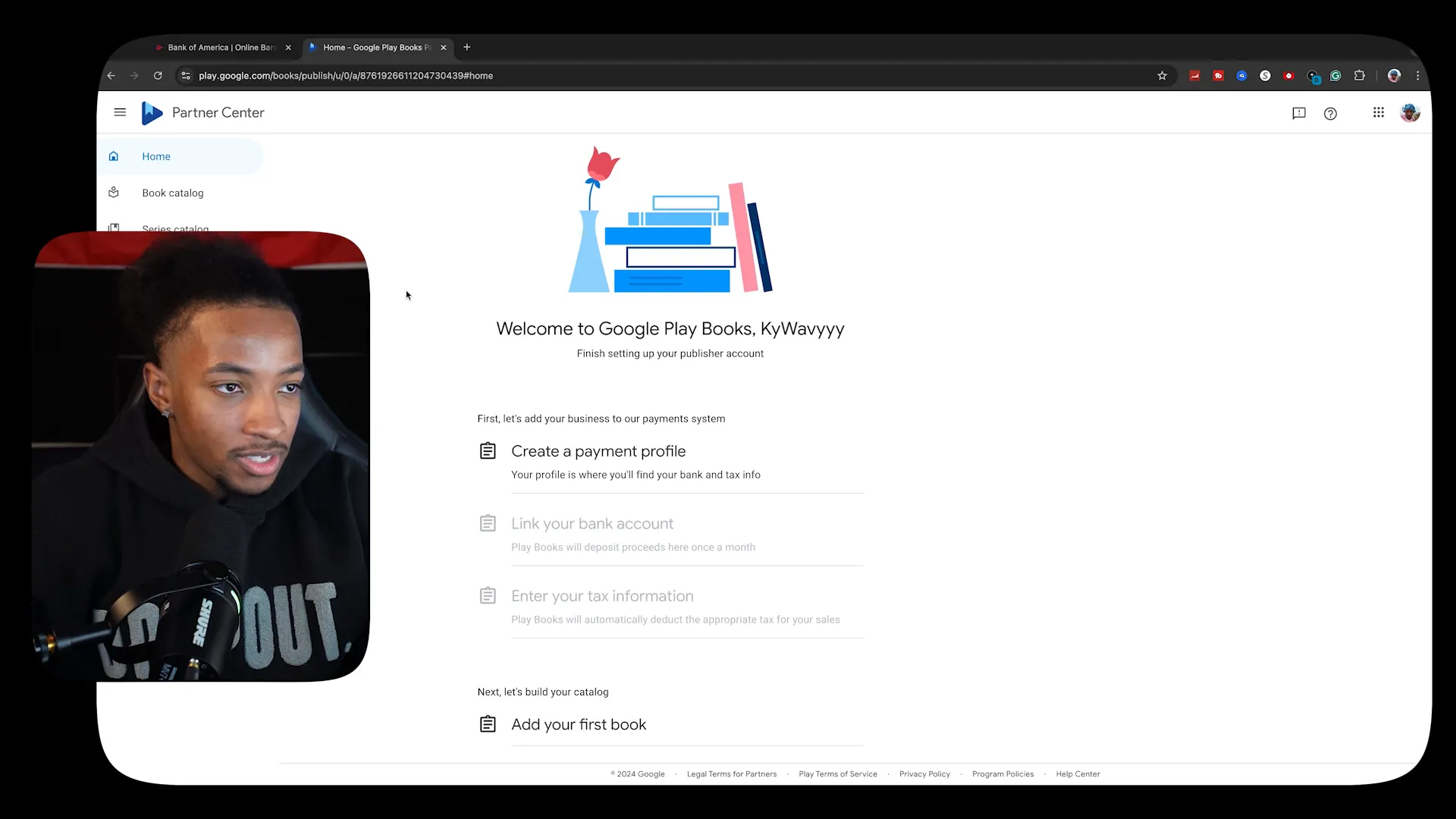Open the Privacy Policy footer link
Viewport: 1456px width, 819px height.
924,774
